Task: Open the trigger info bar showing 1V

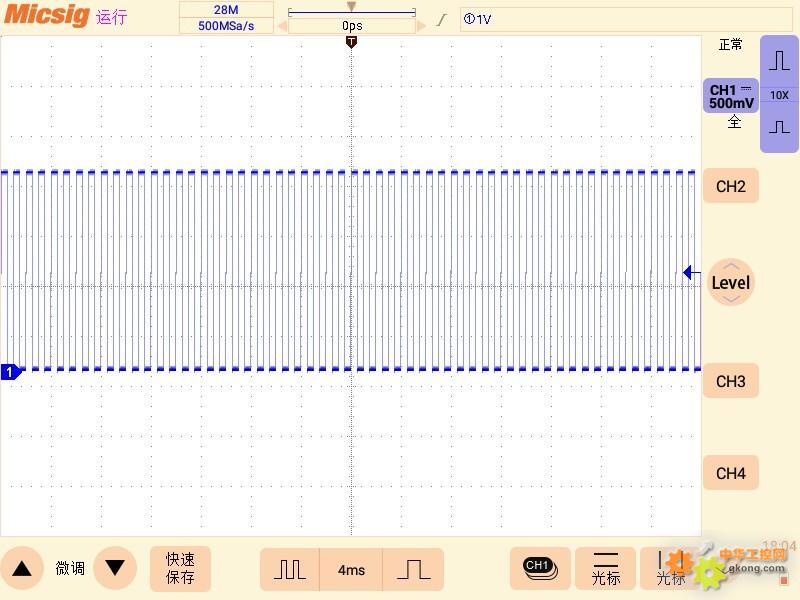Action: [x=626, y=19]
